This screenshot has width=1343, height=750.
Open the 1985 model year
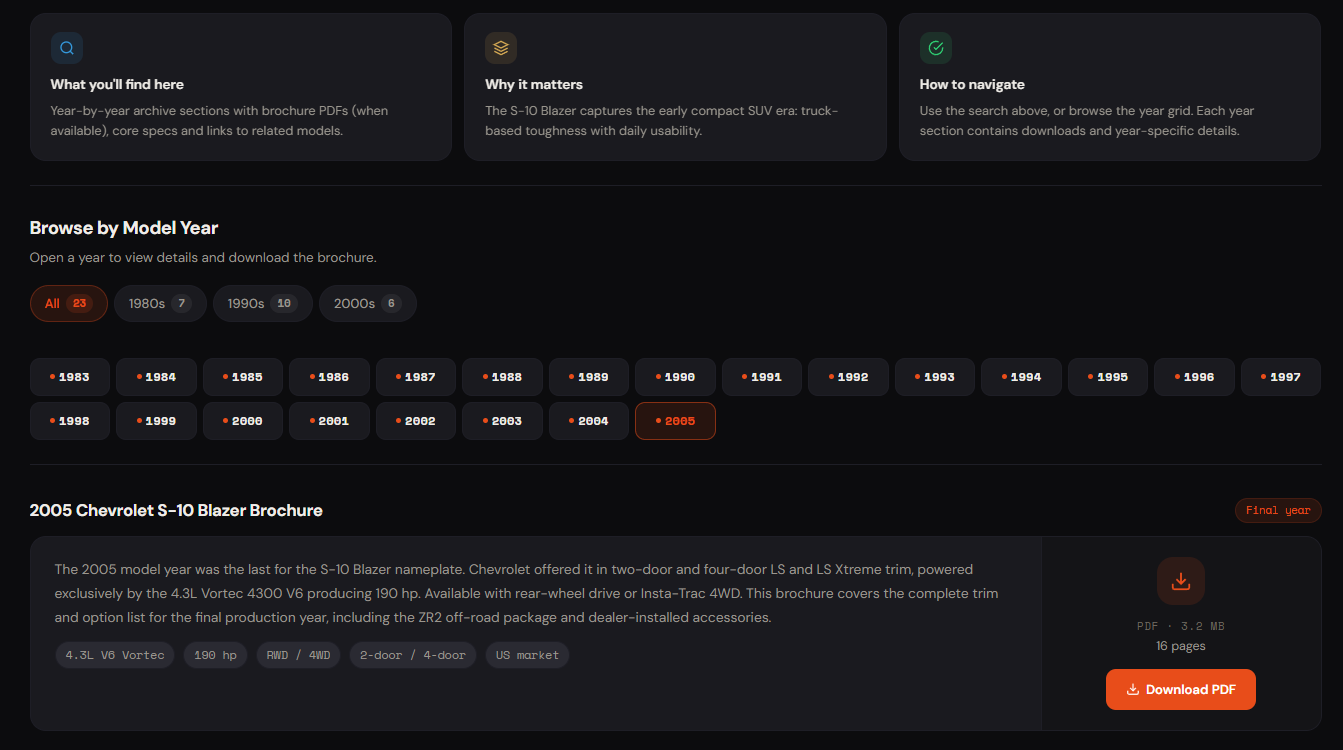coord(243,377)
